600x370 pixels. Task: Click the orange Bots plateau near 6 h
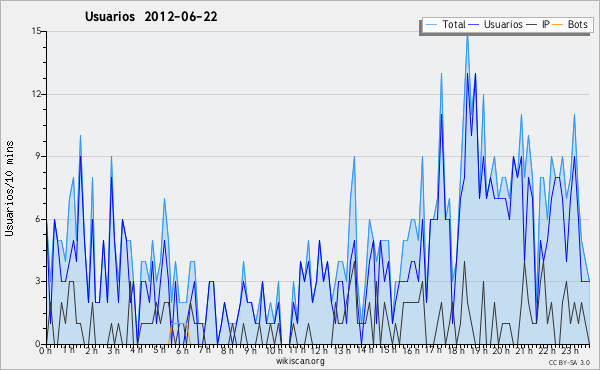tap(179, 323)
